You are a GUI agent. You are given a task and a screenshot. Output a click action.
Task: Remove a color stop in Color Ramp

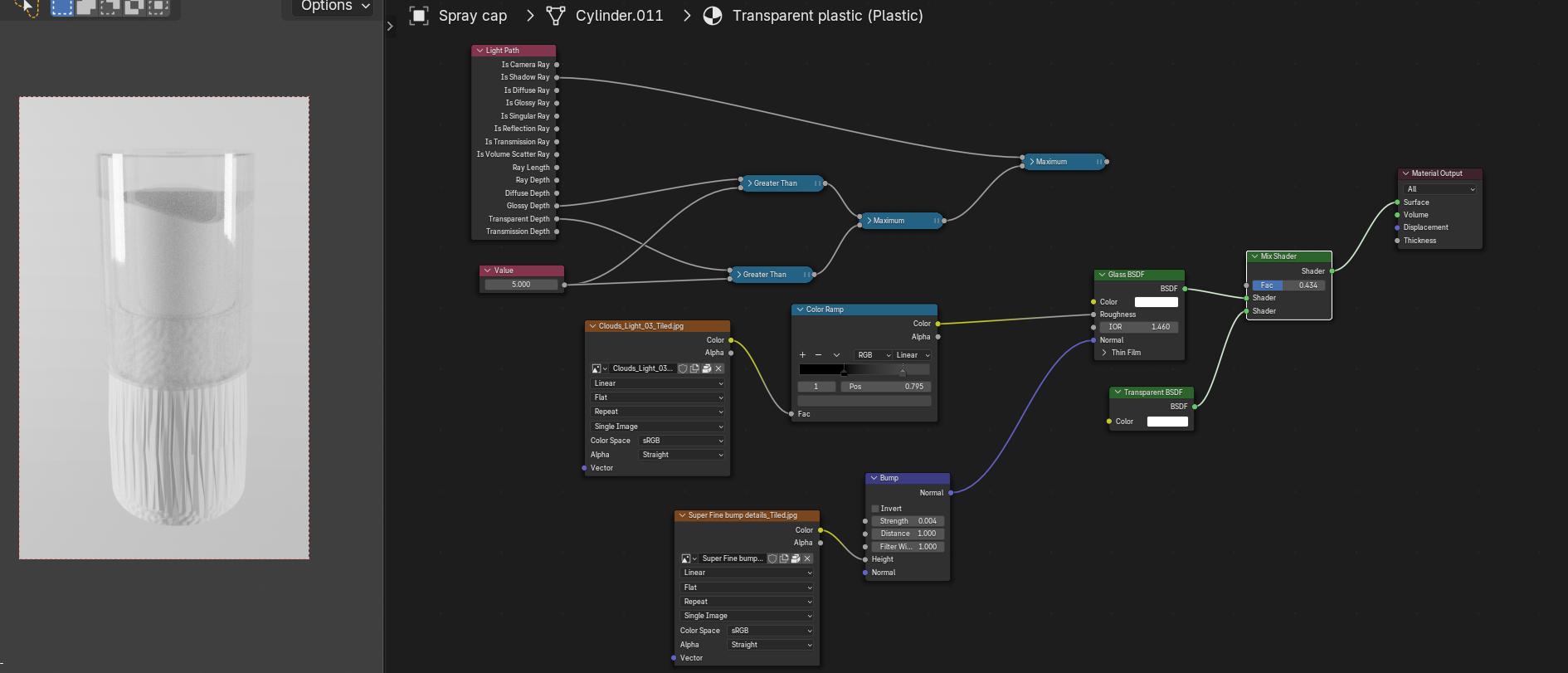point(818,355)
